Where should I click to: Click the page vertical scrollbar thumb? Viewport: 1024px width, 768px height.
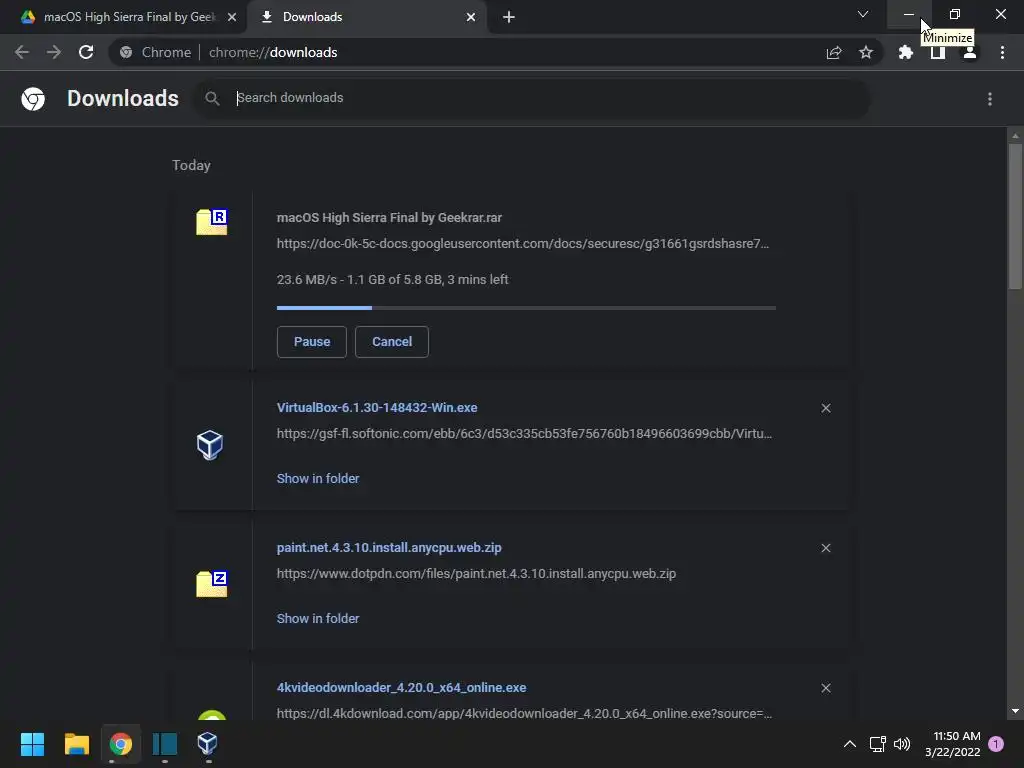1015,216
